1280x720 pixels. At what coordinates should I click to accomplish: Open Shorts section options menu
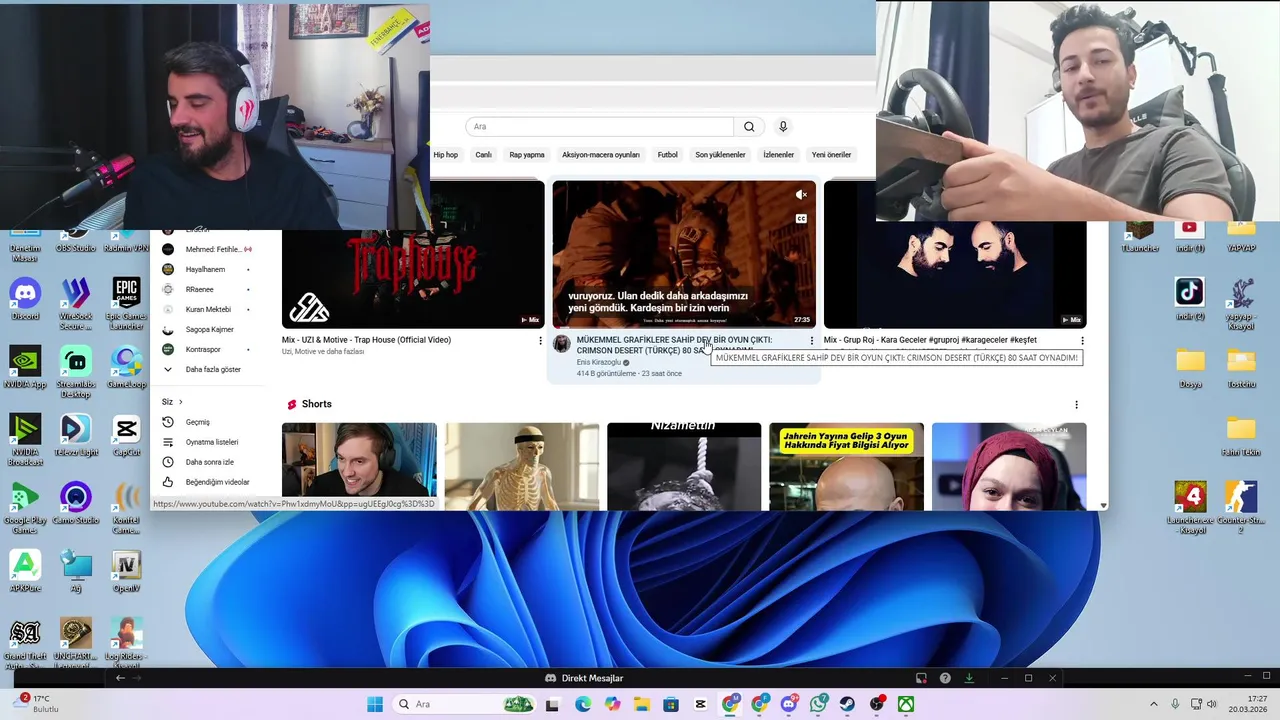point(1076,405)
